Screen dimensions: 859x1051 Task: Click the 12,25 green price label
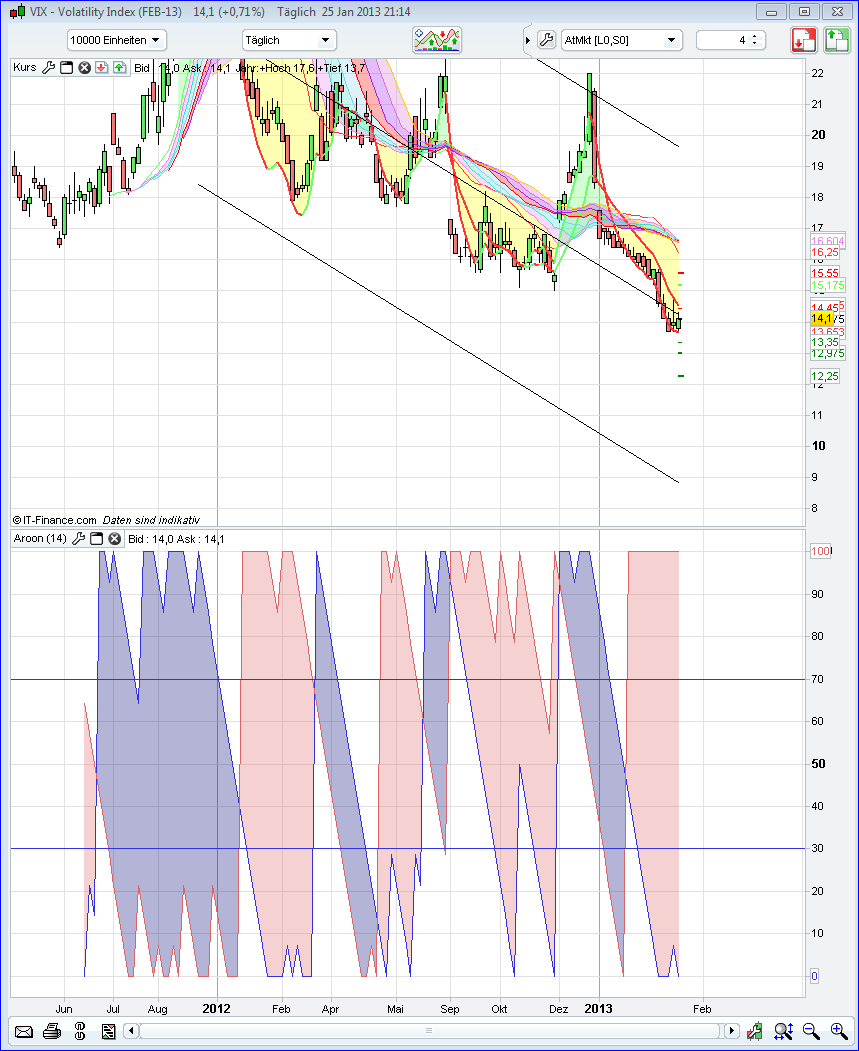click(825, 376)
